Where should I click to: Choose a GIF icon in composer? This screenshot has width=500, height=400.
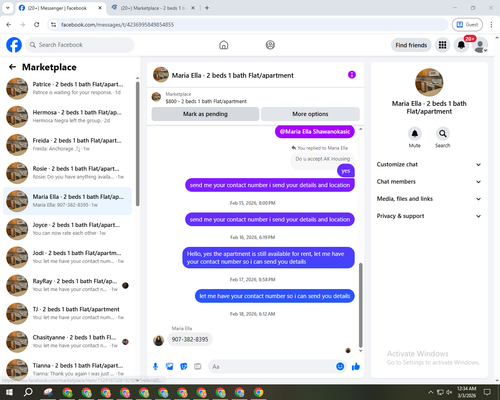[x=198, y=367]
